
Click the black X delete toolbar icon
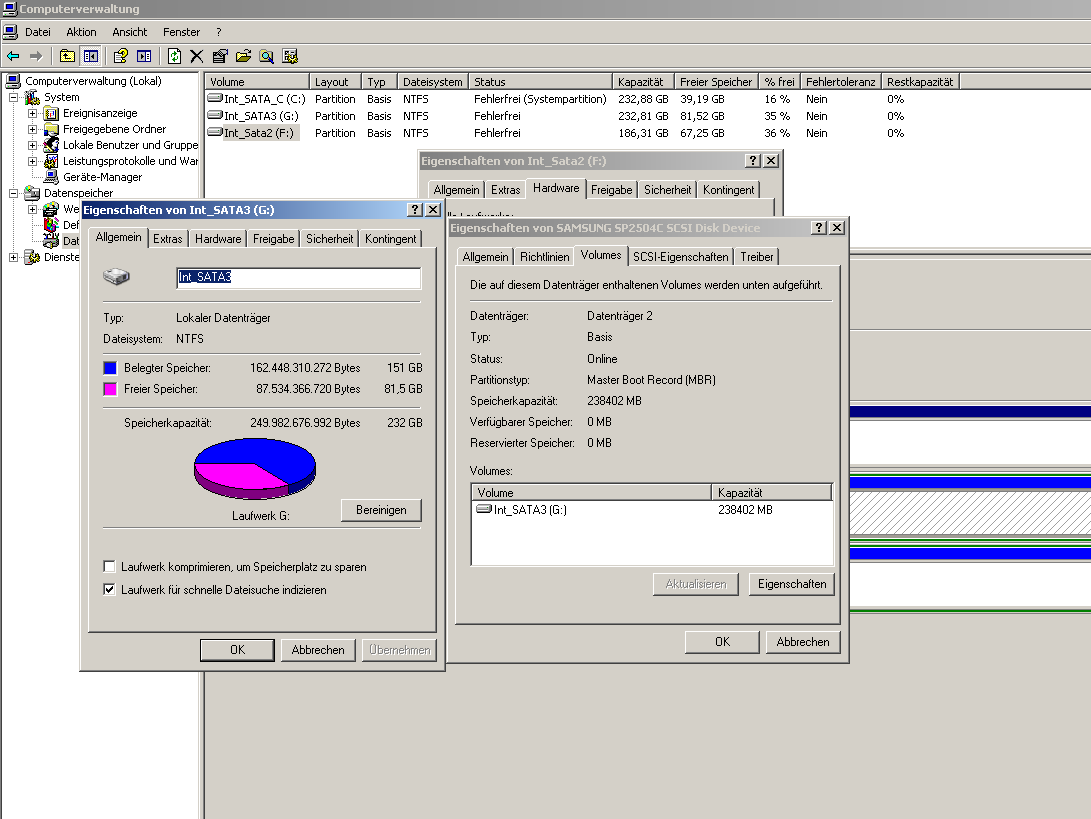(x=197, y=56)
